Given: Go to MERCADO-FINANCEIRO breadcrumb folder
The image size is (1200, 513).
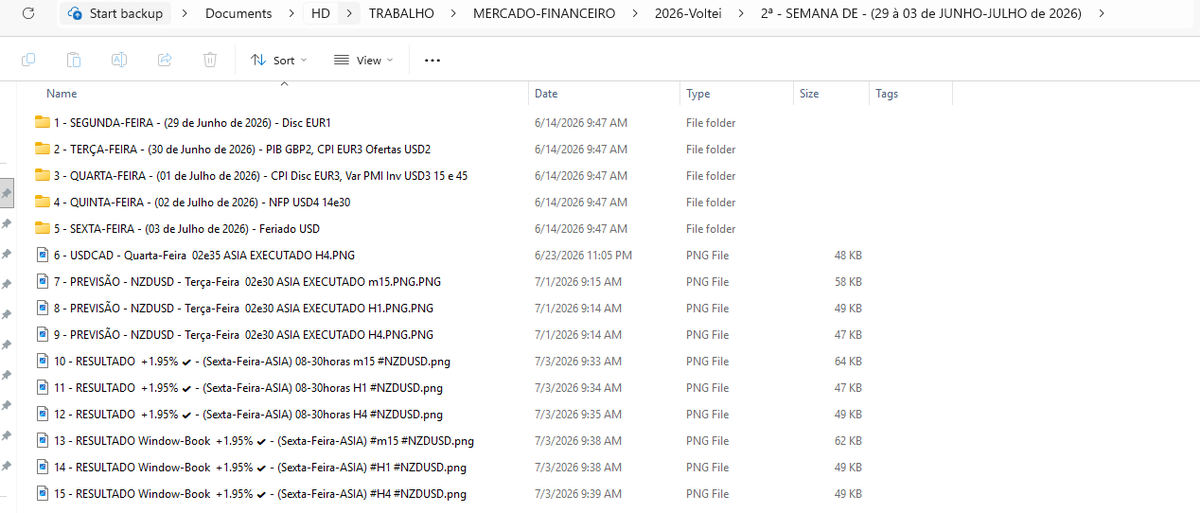Looking at the screenshot, I should 543,14.
